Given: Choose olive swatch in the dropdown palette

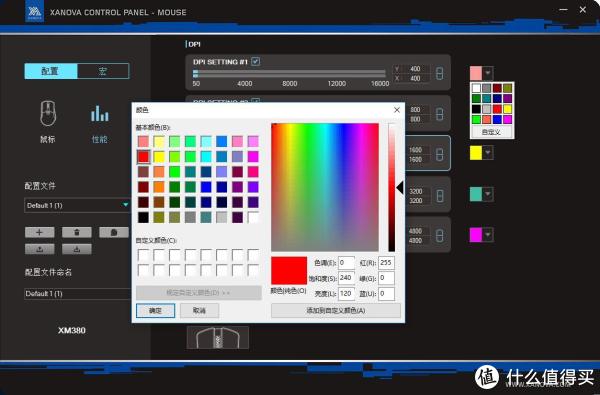Looking at the screenshot, I should (507, 88).
